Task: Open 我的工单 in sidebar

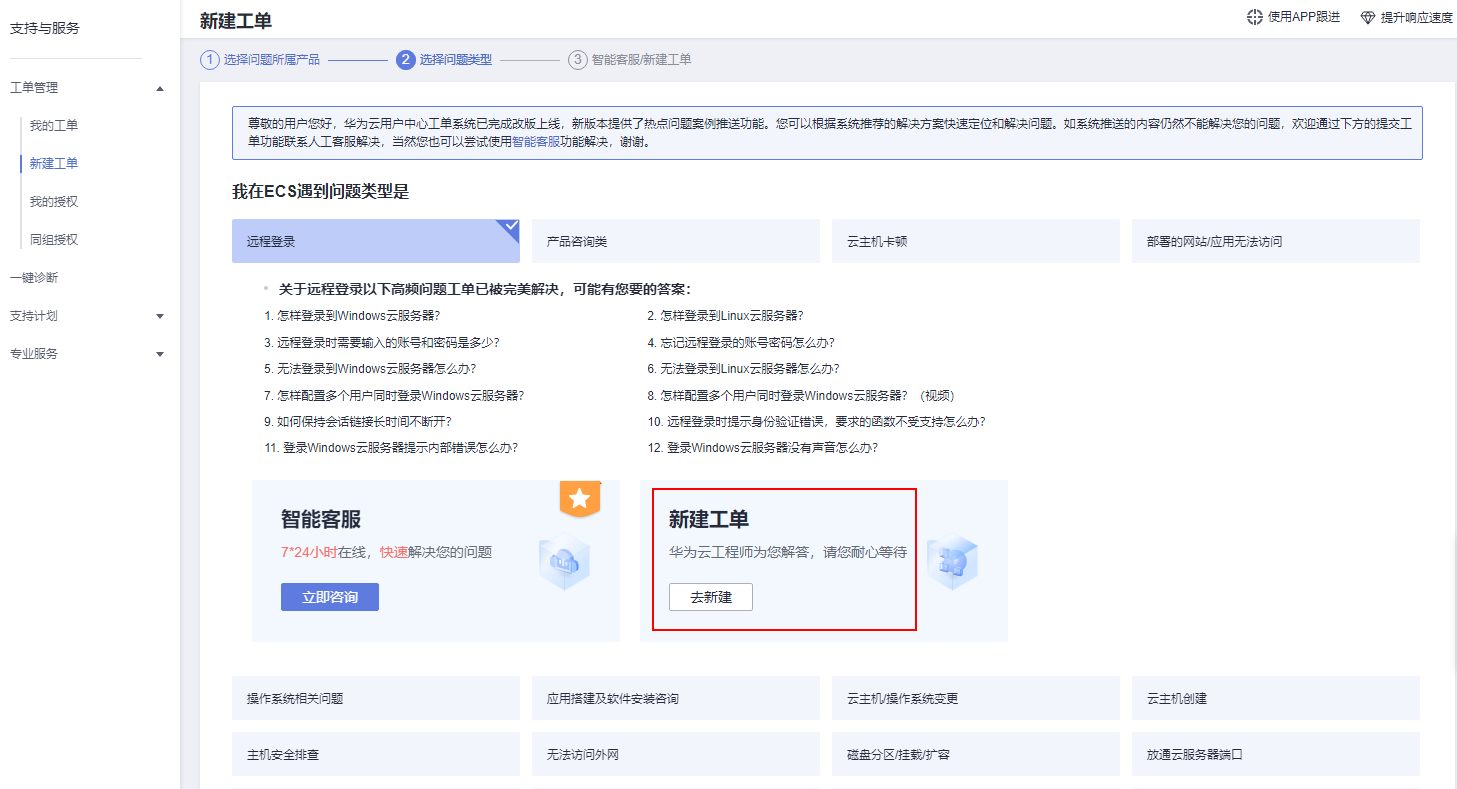Action: [x=54, y=126]
